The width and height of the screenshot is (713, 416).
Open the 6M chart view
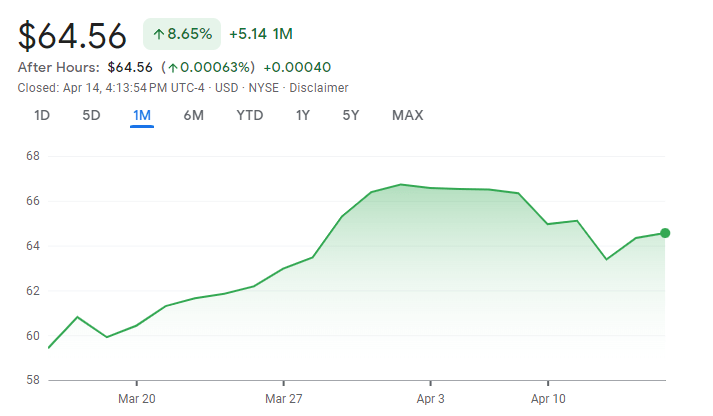click(193, 115)
